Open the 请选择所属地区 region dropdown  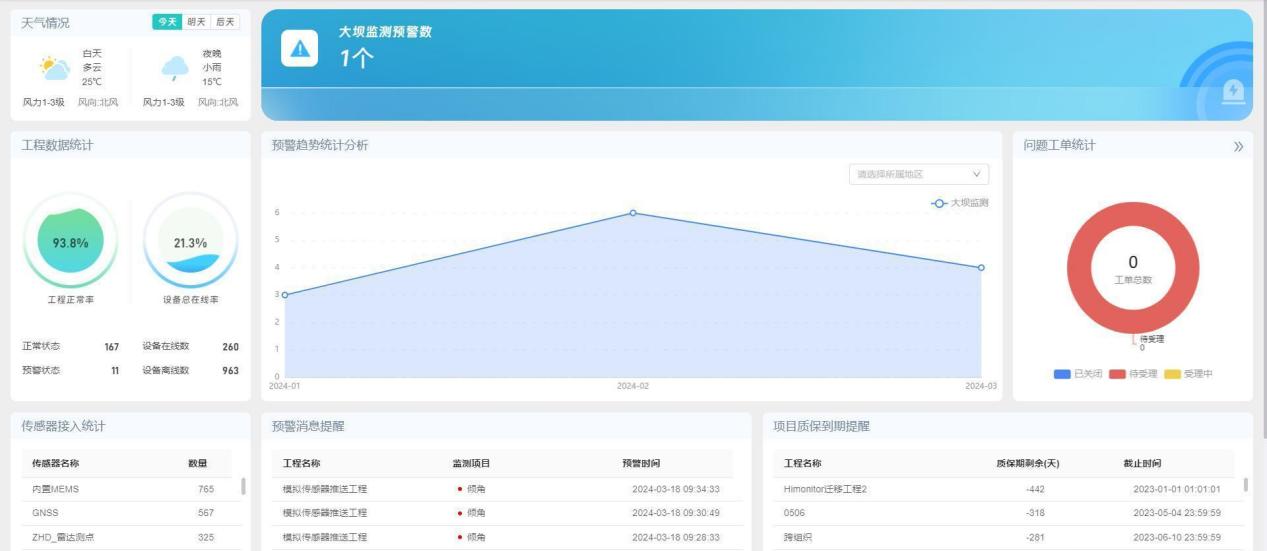pyautogui.click(x=919, y=174)
